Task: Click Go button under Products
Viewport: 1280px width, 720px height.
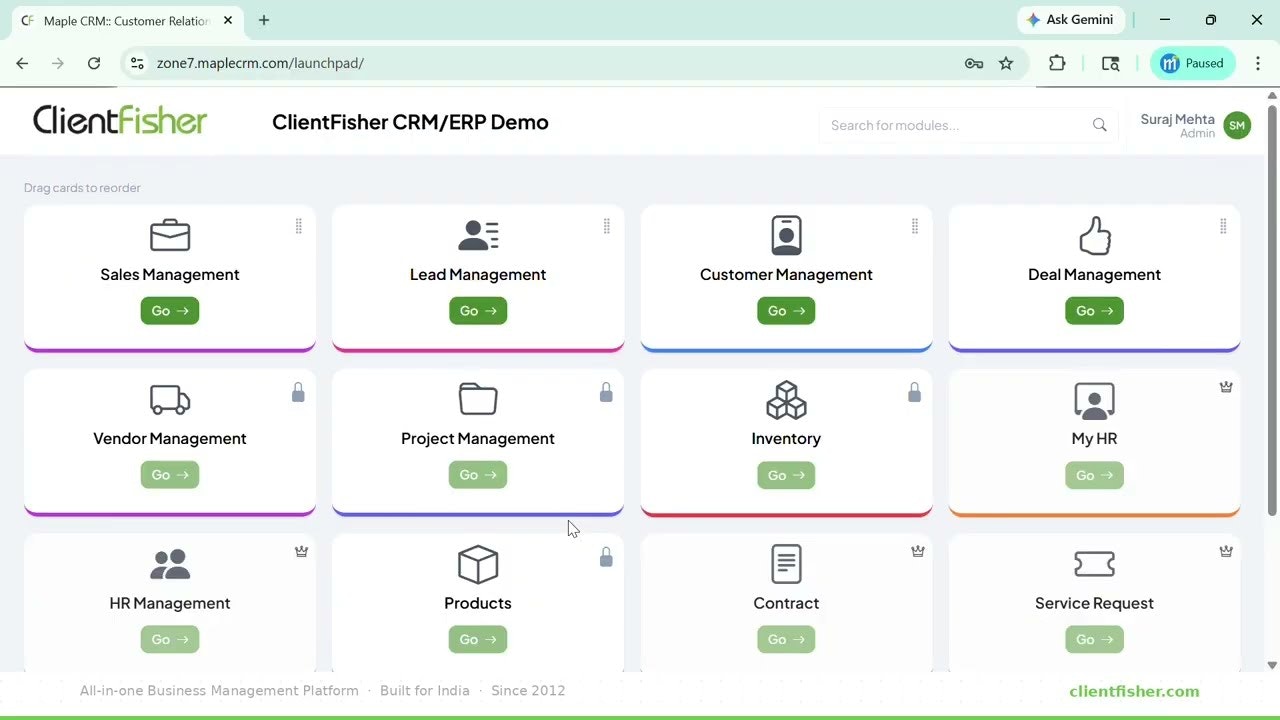Action: (x=478, y=639)
